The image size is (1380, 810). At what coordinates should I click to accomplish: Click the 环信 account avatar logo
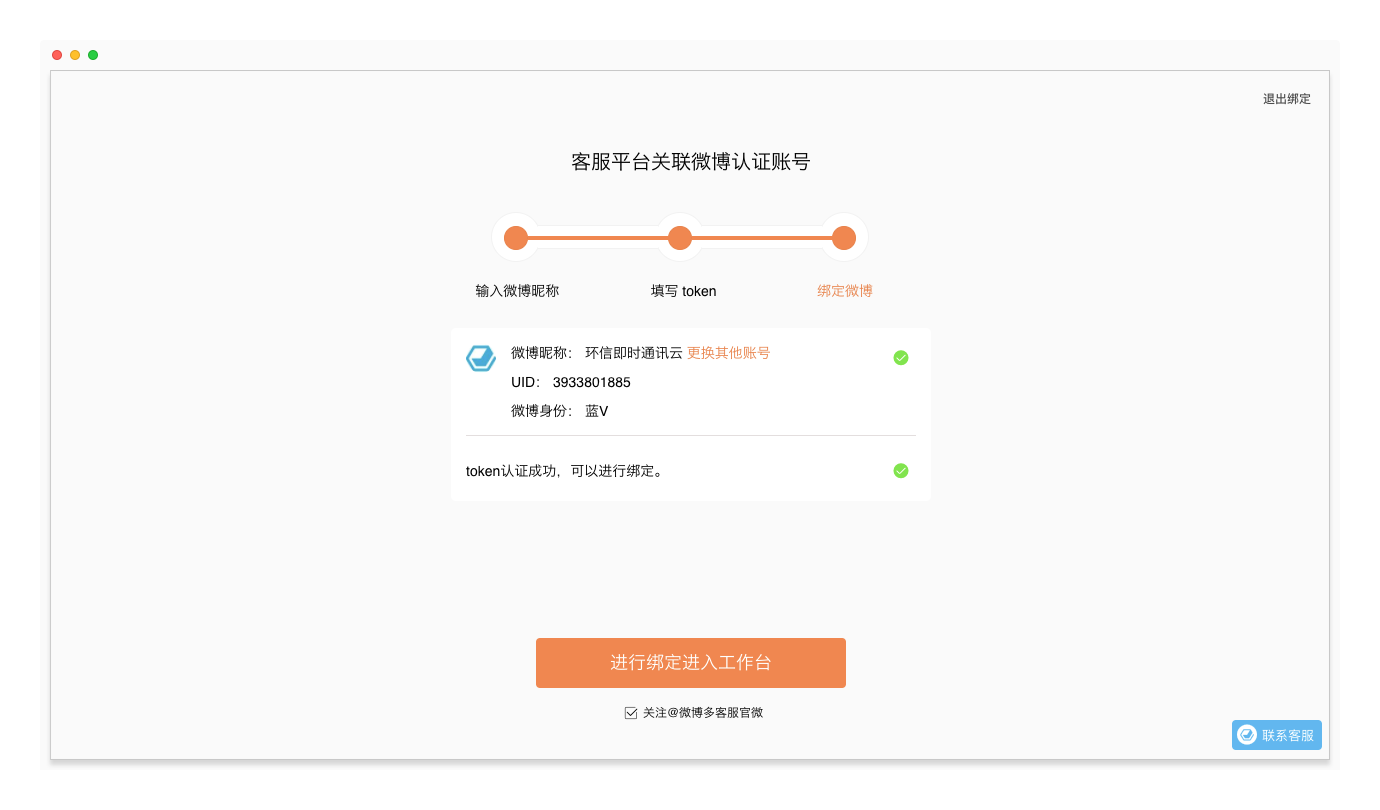coord(481,358)
